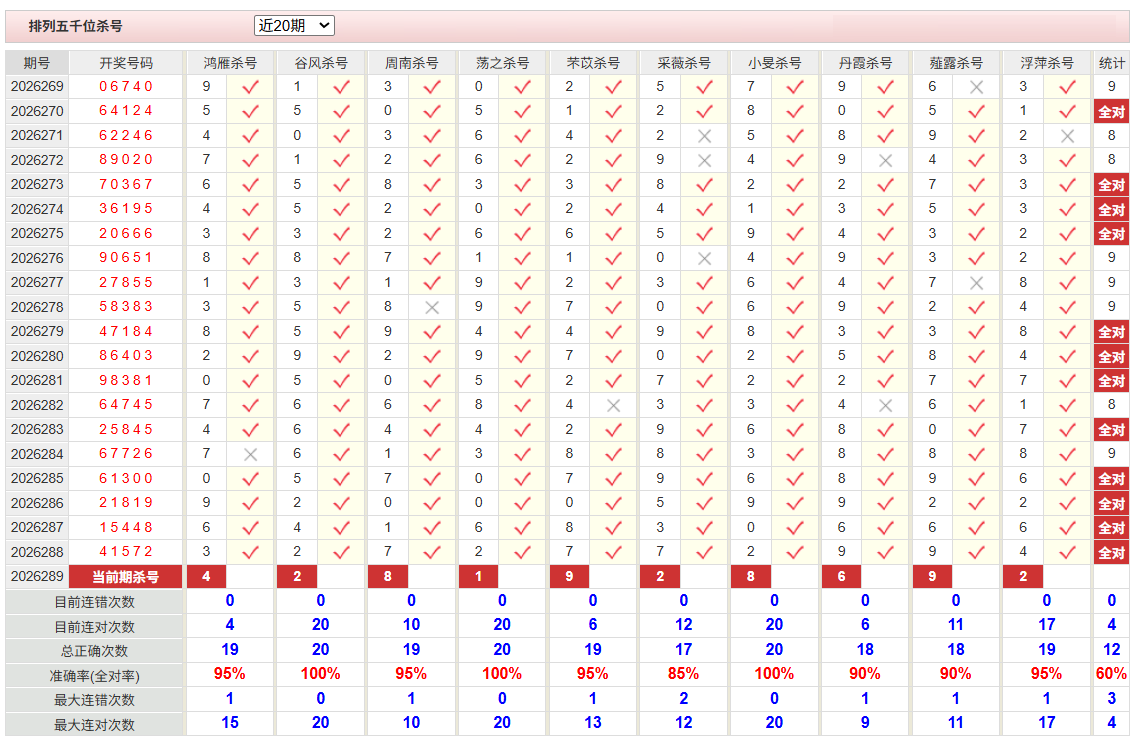Click the red 当前期杀号 label
Viewport: 1142px width, 745px height.
[125, 577]
